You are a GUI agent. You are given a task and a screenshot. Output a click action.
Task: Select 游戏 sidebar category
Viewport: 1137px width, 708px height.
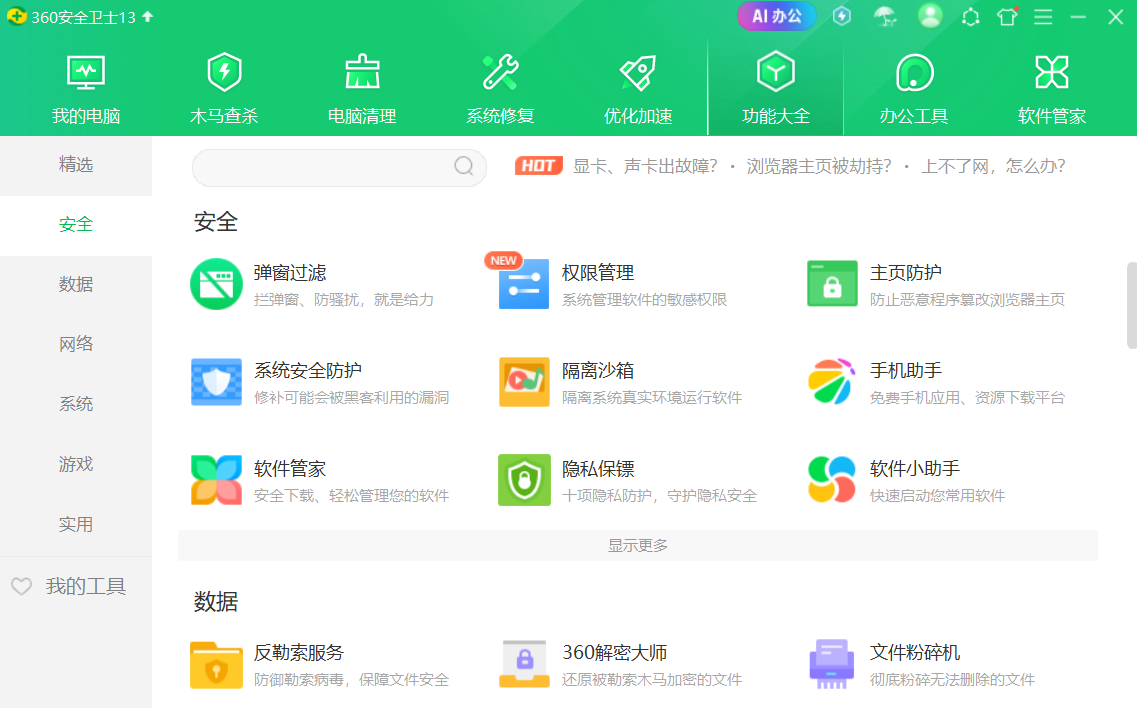point(76,464)
